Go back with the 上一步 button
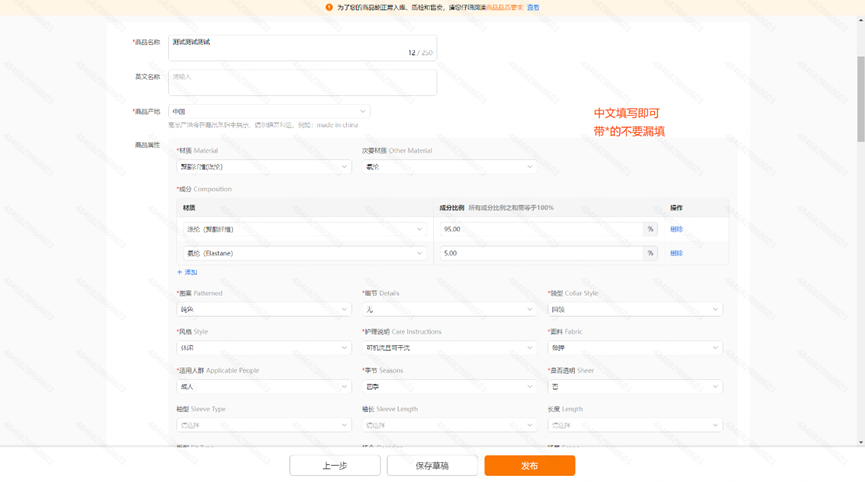 (334, 466)
